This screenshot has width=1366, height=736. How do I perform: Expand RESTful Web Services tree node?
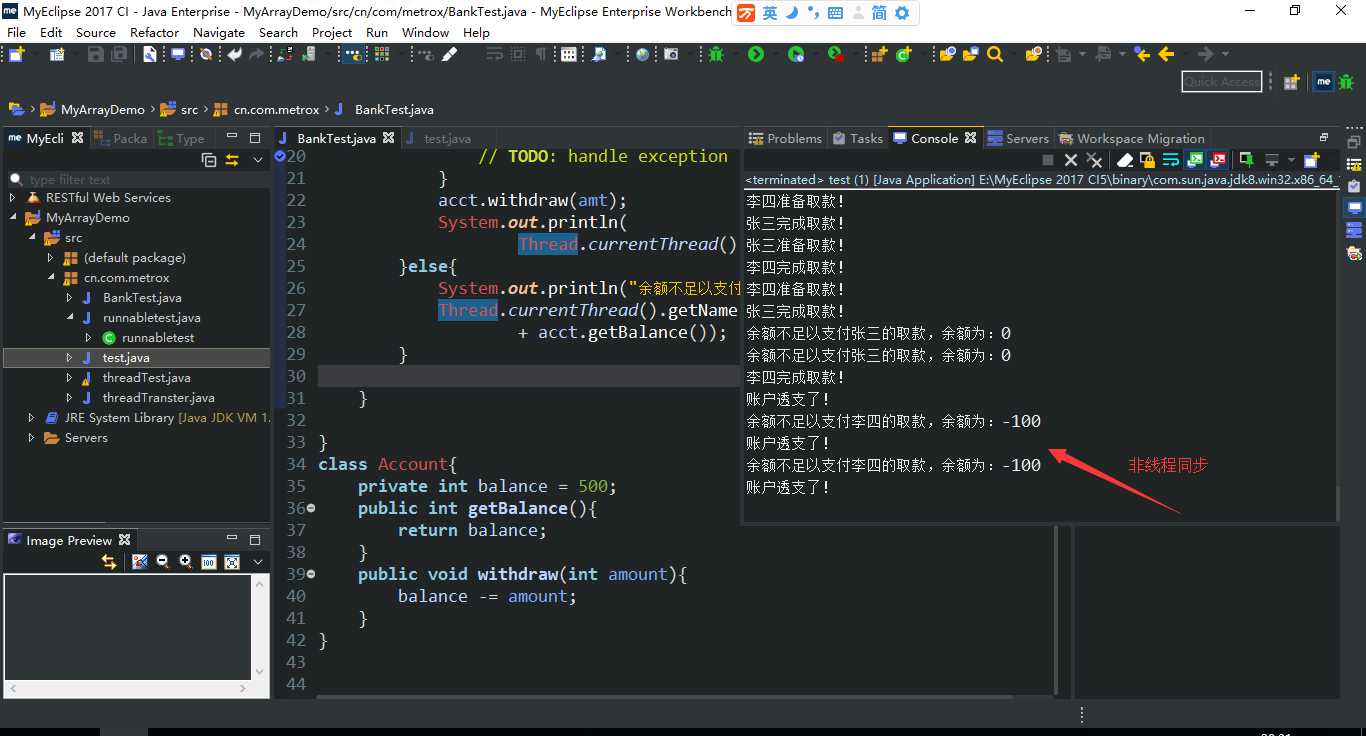tap(13, 198)
